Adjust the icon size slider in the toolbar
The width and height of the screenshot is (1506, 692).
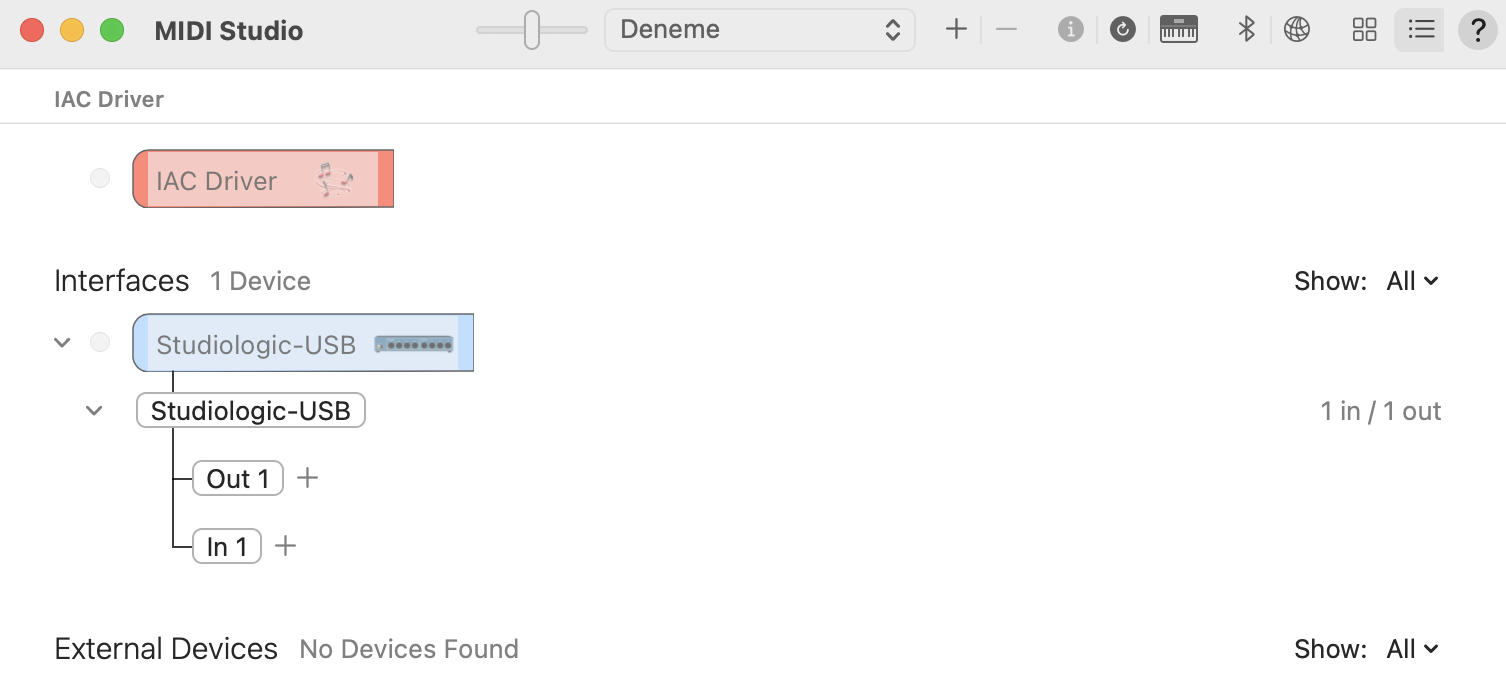point(532,30)
